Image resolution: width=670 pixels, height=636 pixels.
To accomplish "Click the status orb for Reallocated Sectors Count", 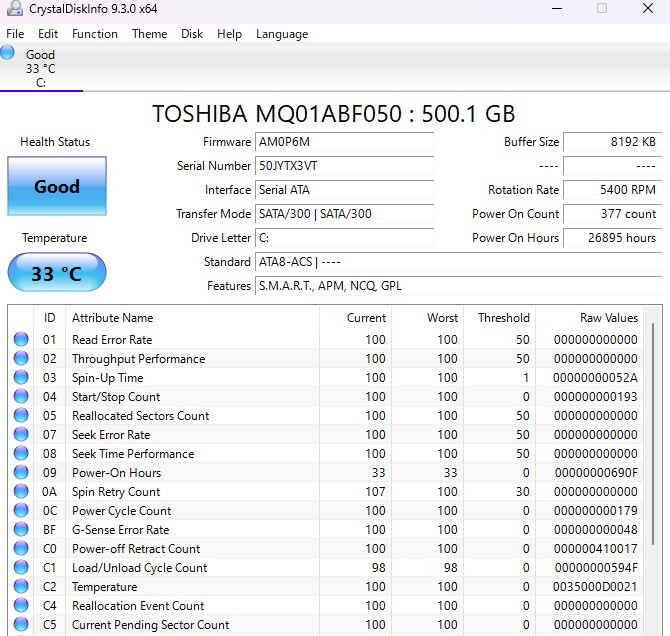I will tap(21, 416).
